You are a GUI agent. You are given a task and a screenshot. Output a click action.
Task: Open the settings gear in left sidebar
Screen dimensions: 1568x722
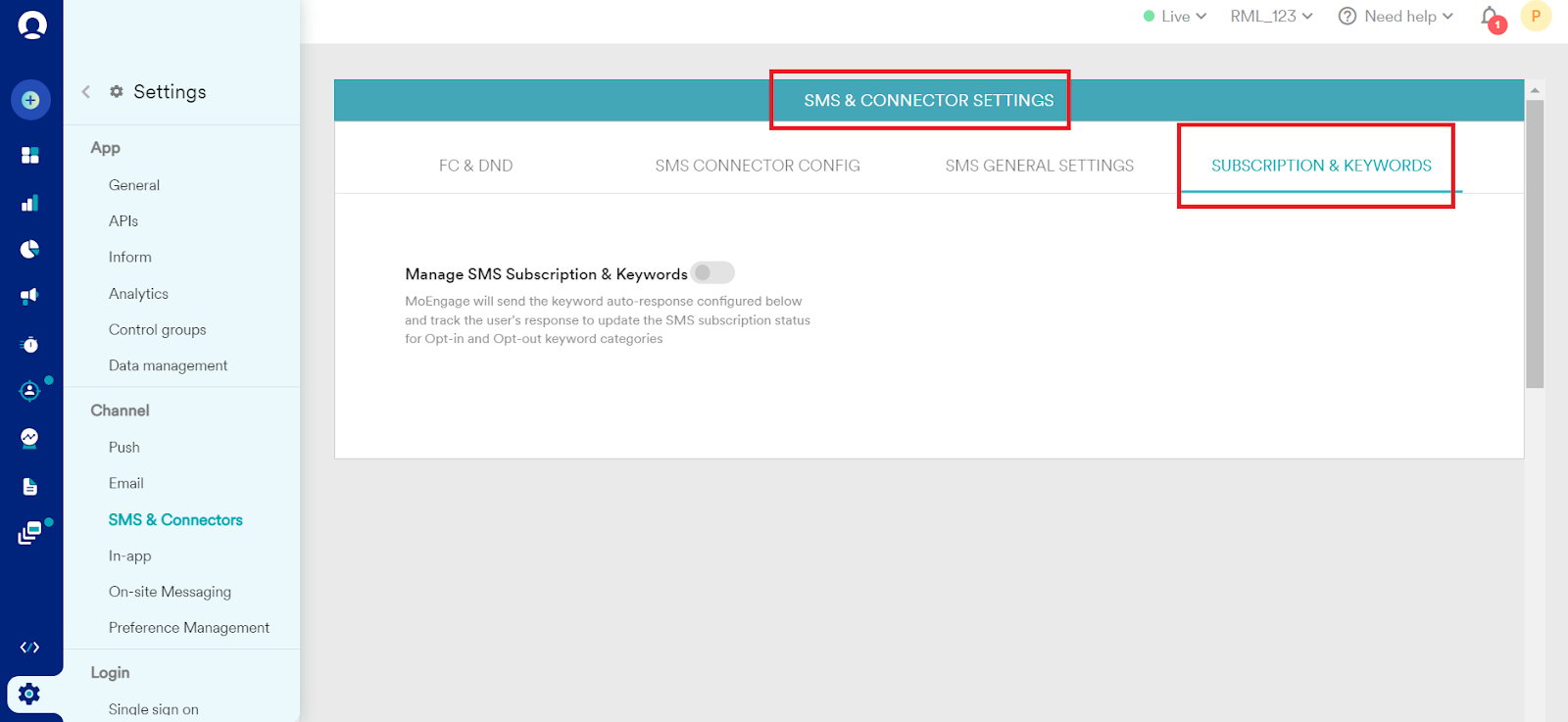pyautogui.click(x=29, y=694)
